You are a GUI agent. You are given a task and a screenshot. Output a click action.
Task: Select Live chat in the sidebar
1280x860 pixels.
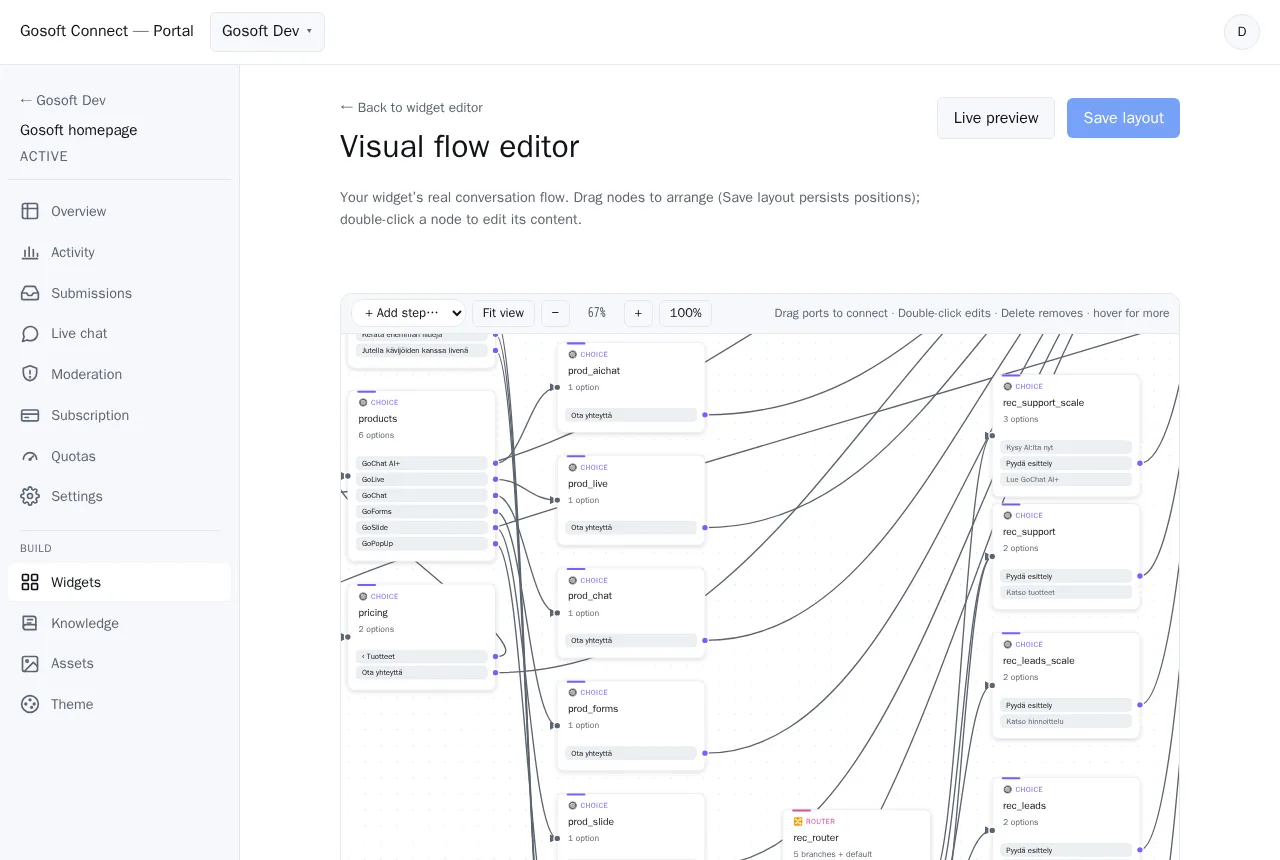[119, 333]
